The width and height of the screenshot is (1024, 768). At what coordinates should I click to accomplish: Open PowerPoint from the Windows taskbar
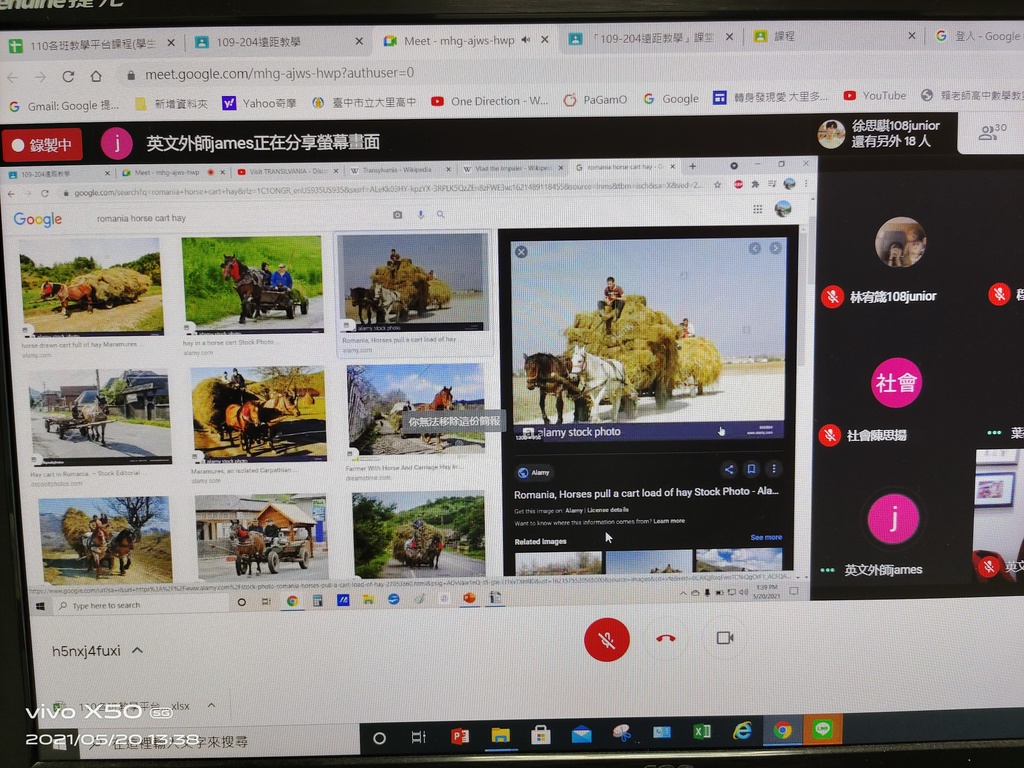pyautogui.click(x=460, y=737)
